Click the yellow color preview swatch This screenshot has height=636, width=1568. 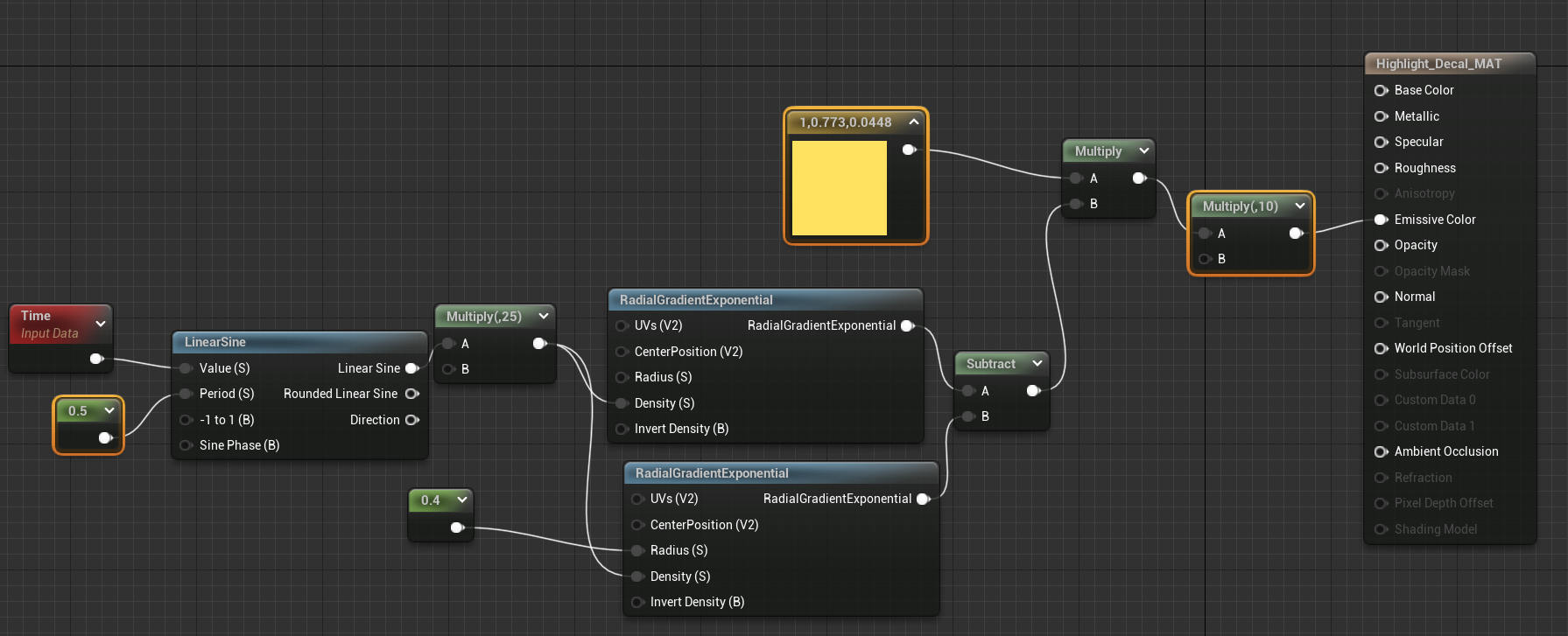pyautogui.click(x=839, y=188)
